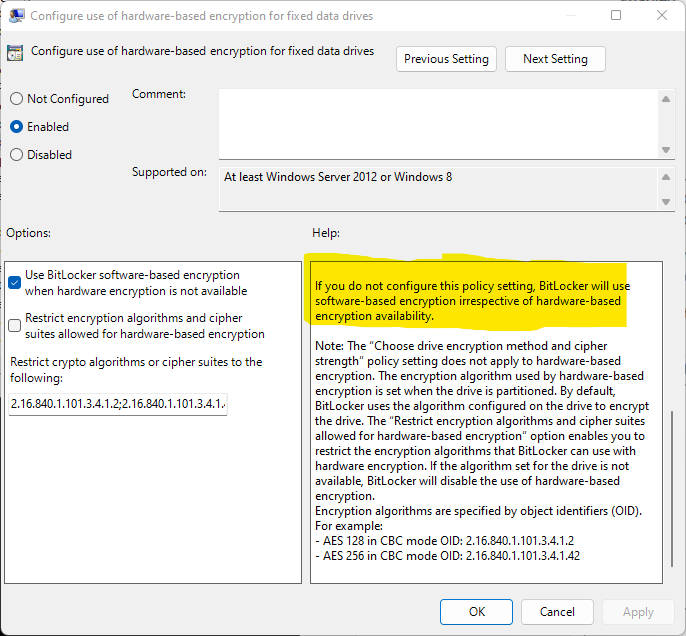Click the 'Supported on:' label

coord(169,172)
